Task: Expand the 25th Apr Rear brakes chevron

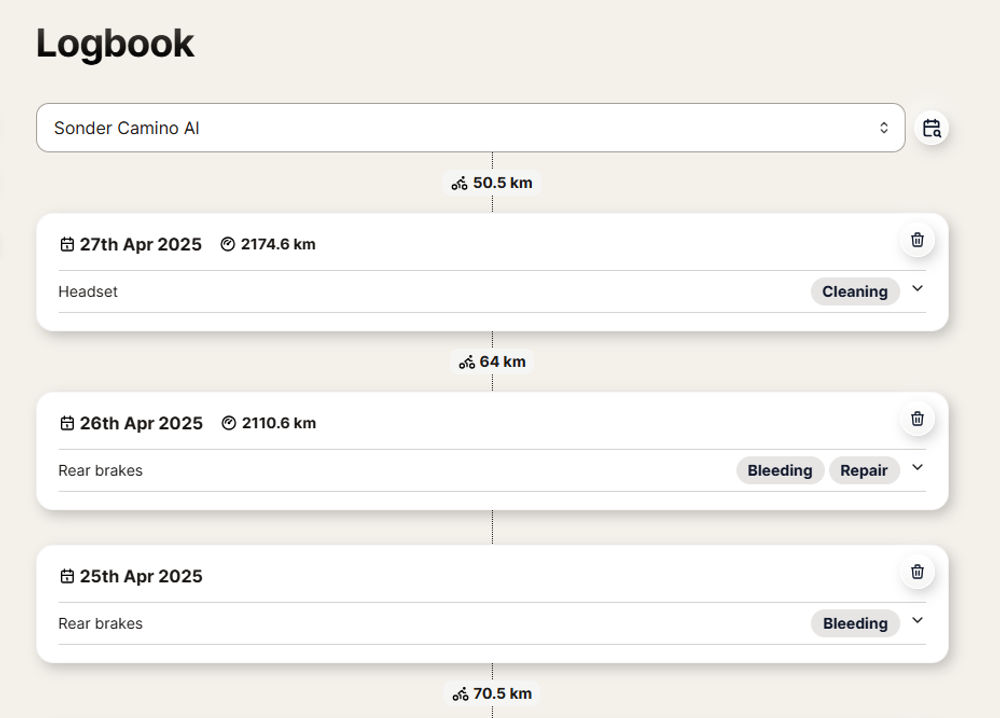Action: point(917,620)
